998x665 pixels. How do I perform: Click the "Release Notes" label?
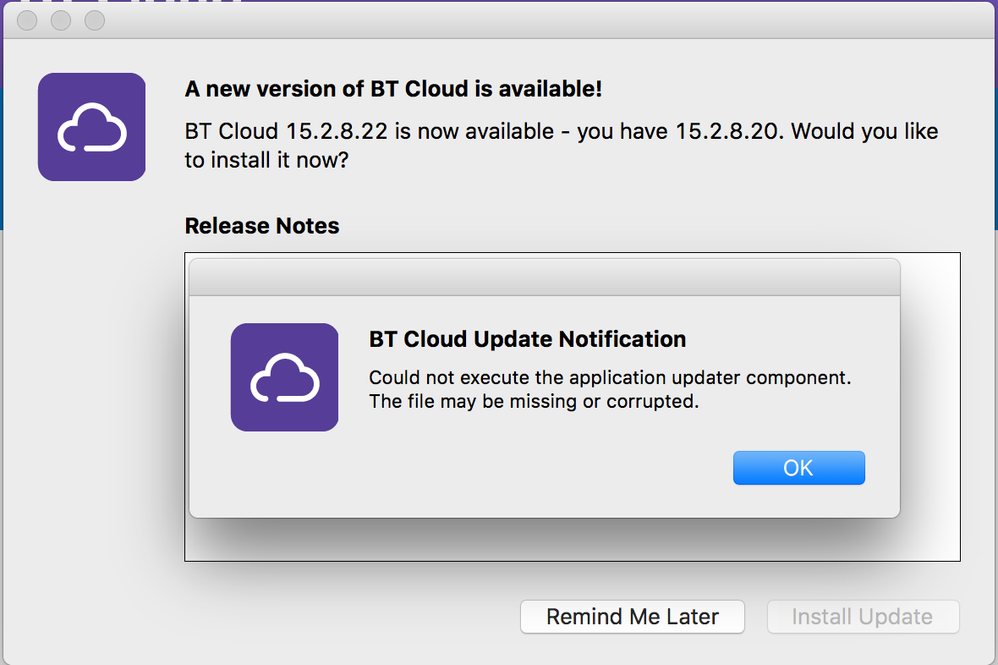262,226
